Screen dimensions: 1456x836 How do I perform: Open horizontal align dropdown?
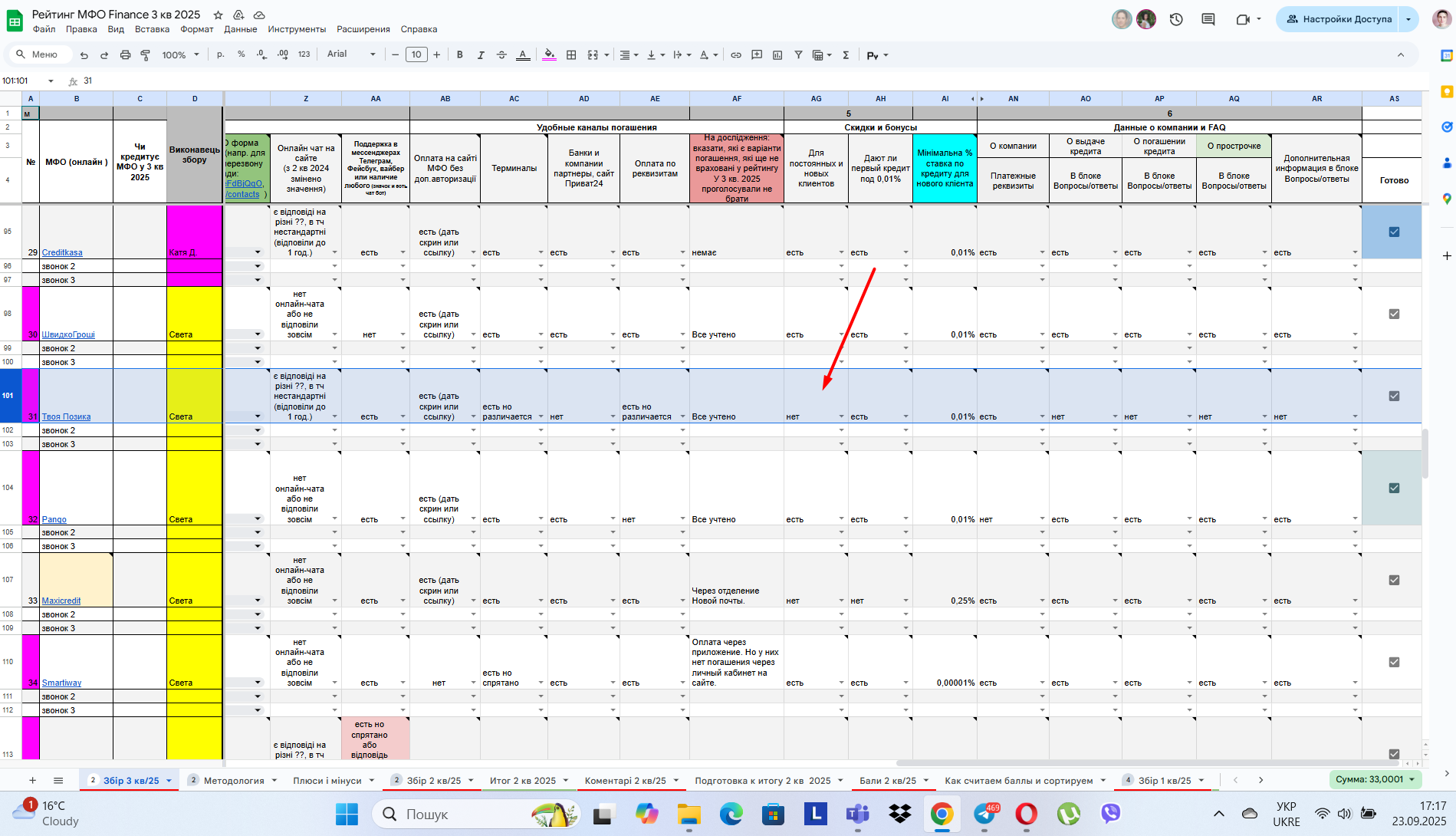pos(629,55)
